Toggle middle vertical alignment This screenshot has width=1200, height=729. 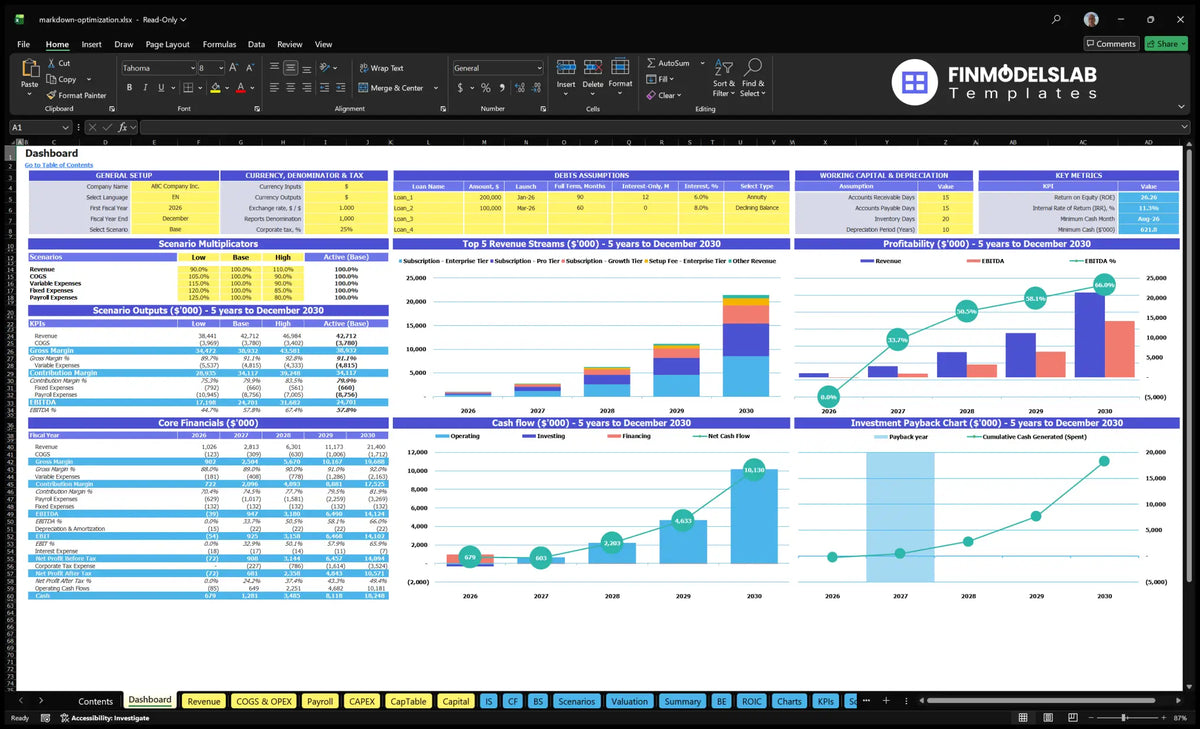[291, 68]
